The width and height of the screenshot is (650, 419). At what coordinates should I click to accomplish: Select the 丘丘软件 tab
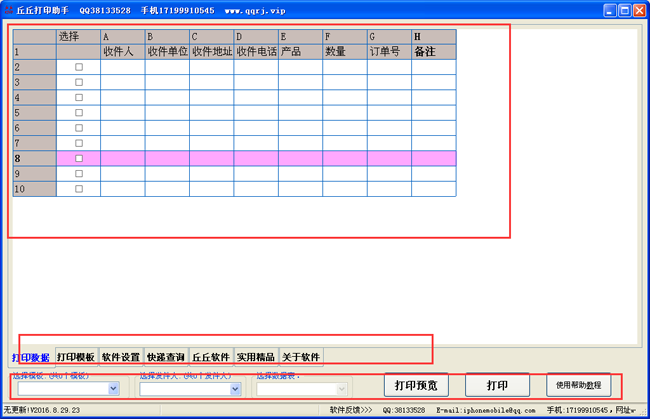210,357
